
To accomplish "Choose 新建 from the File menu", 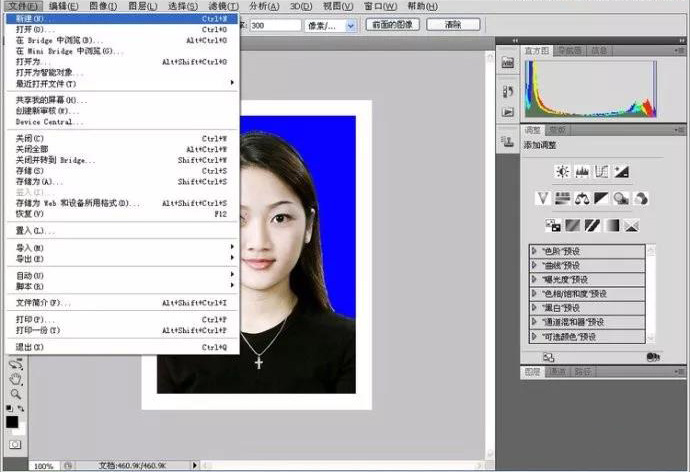I will [x=30, y=18].
